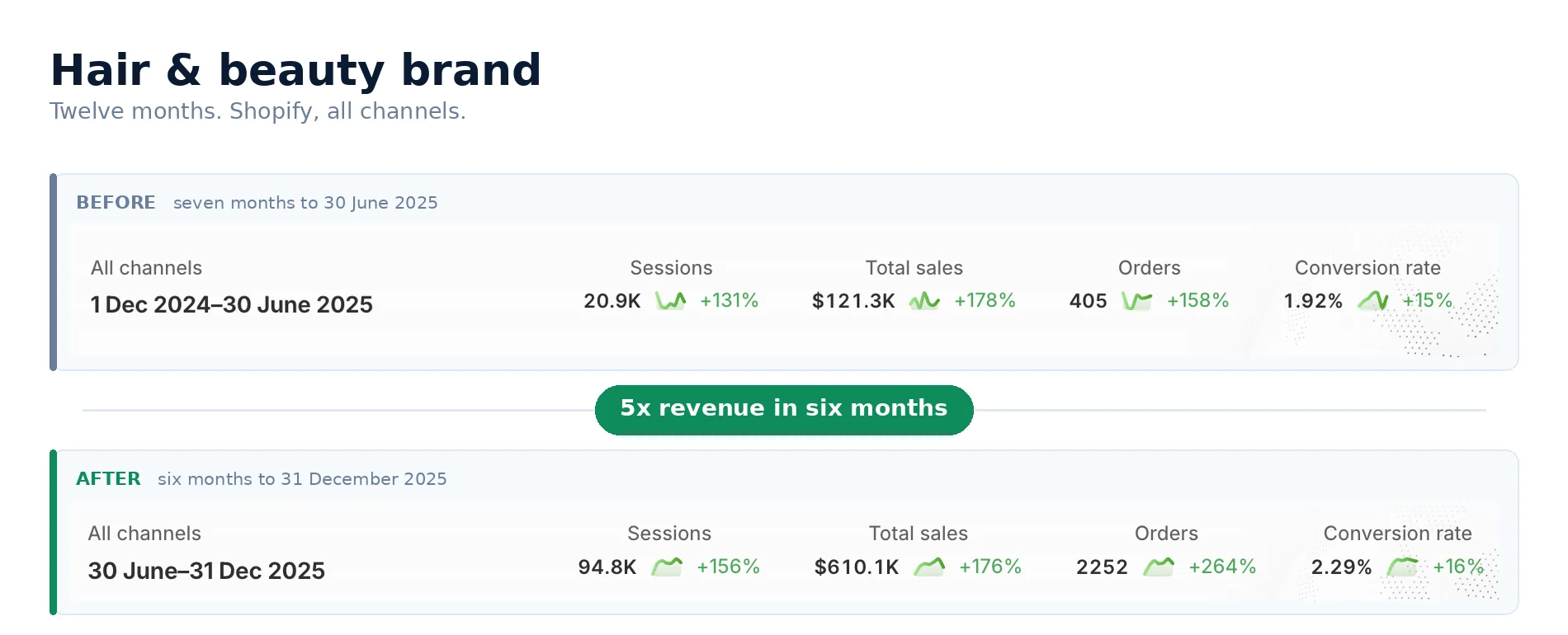Click the total sales value $610.1K
The height and width of the screenshot is (635, 1568).
(857, 567)
